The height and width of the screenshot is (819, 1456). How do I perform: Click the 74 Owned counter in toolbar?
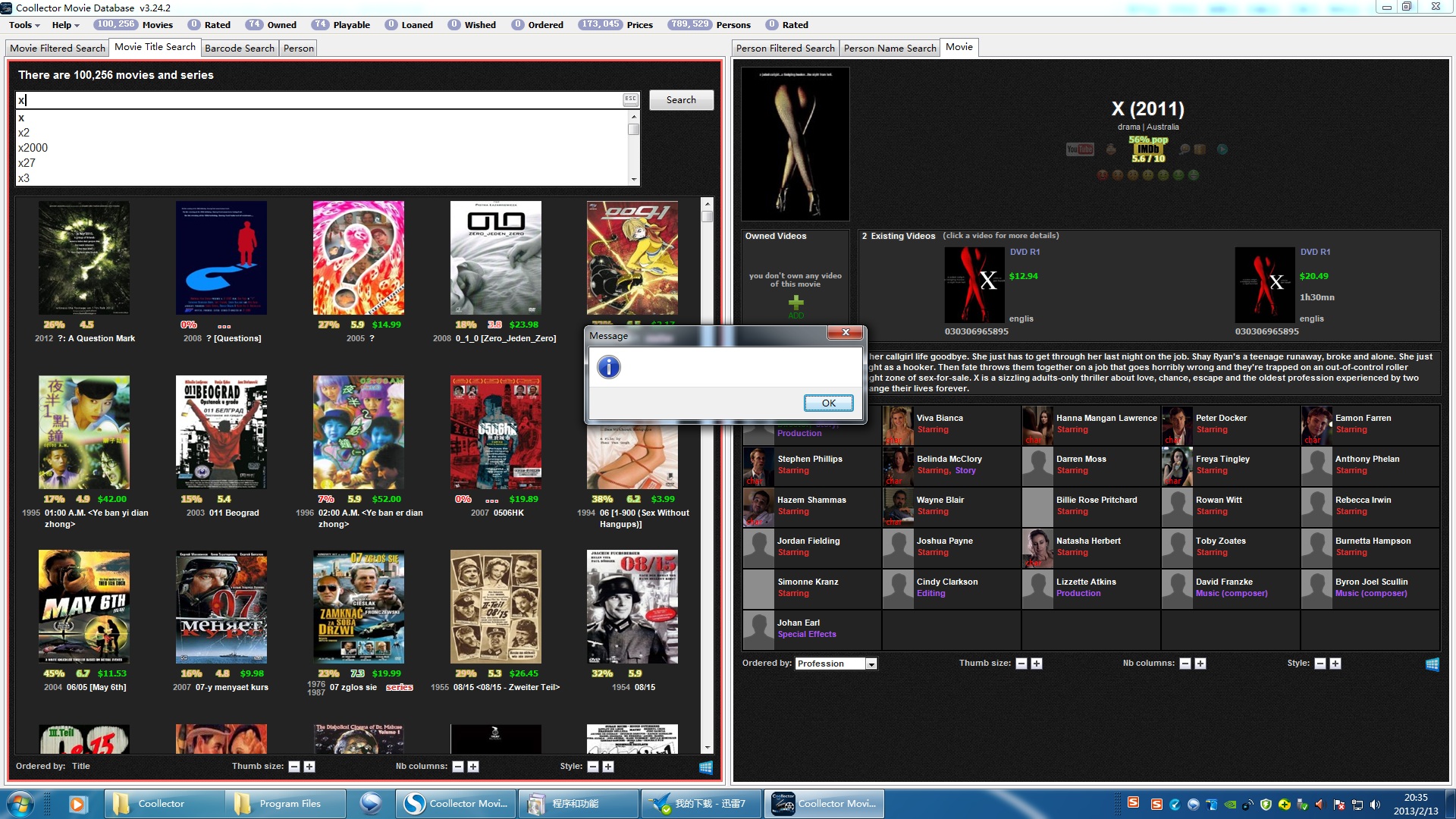click(x=271, y=25)
